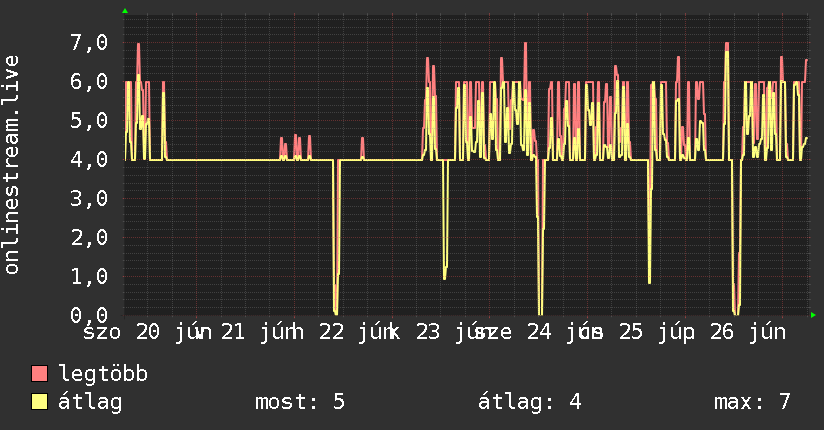The height and width of the screenshot is (430, 824).
Task: Click the '22 jún' date label
Action: [359, 332]
